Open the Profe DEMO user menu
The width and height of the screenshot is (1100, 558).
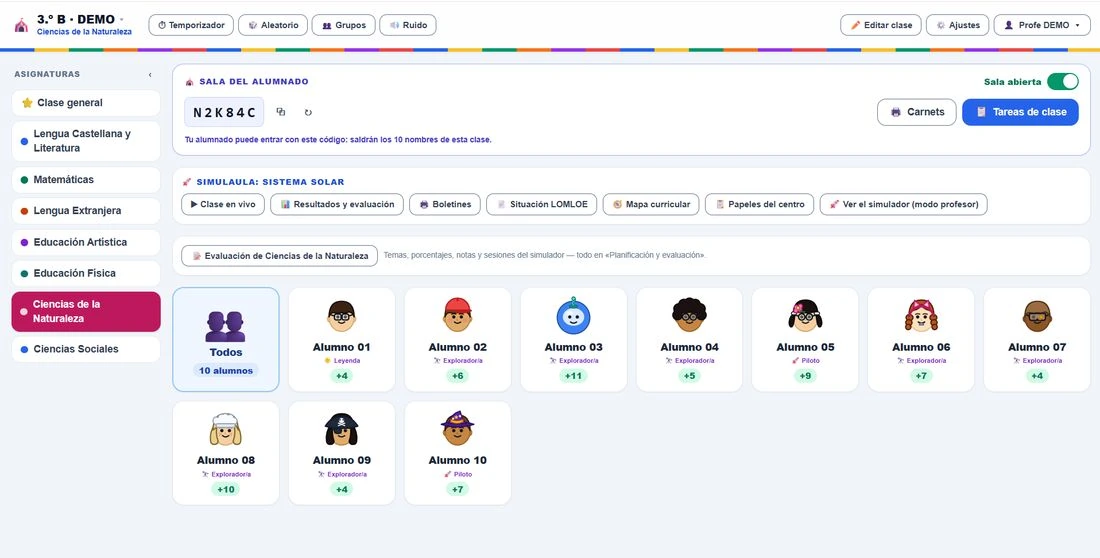tap(1042, 25)
